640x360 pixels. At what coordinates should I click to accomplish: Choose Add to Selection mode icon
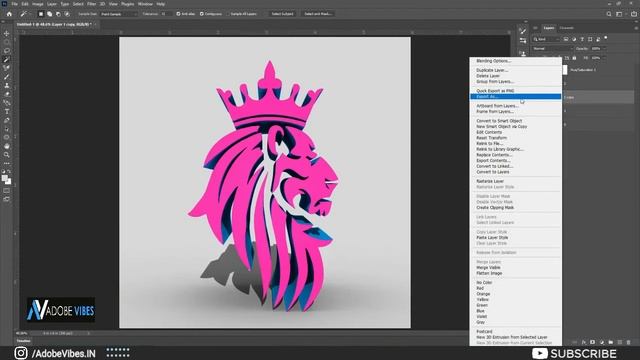[49, 14]
